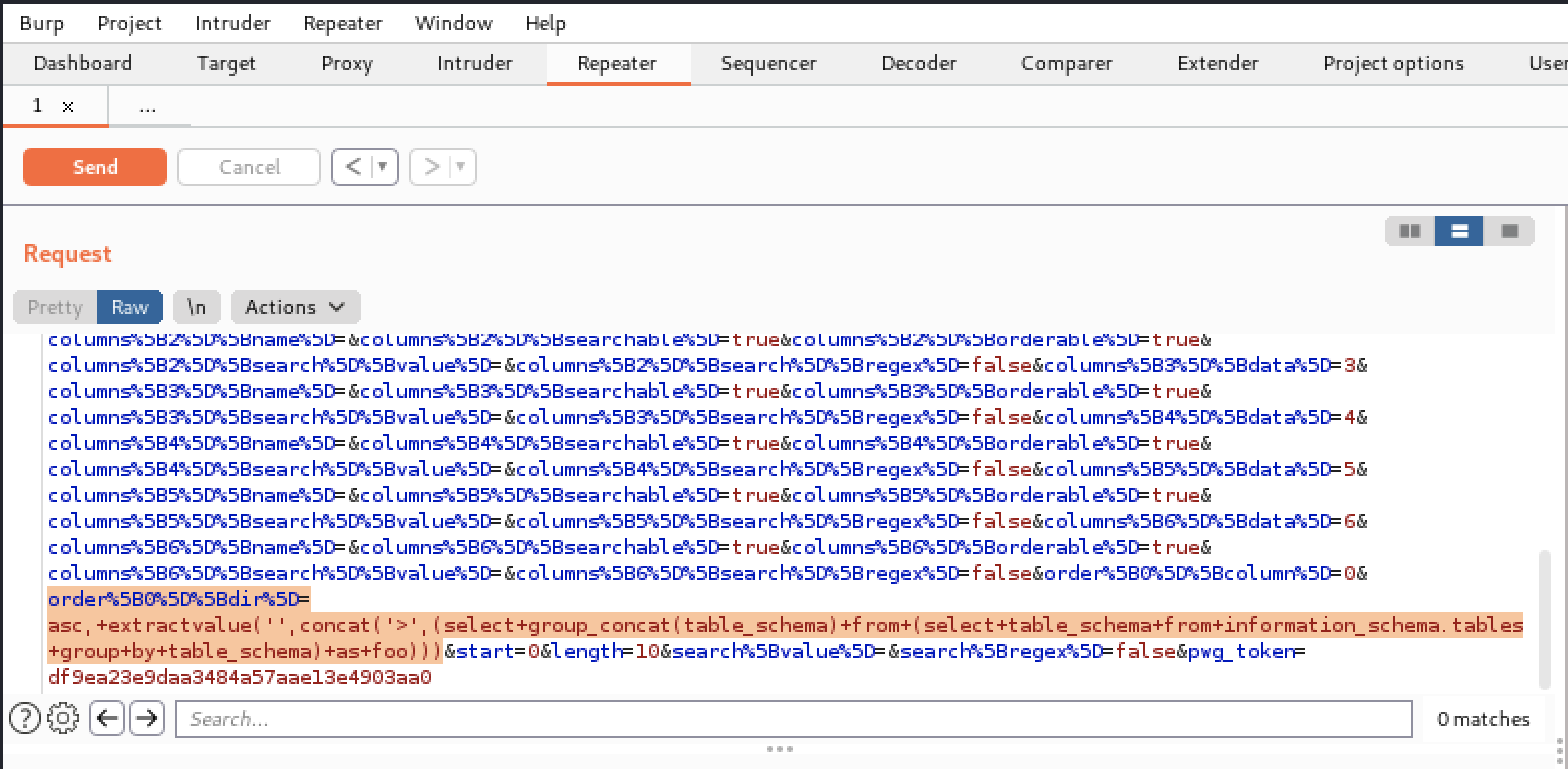1568x769 pixels.
Task: Send the request
Action: click(x=95, y=167)
